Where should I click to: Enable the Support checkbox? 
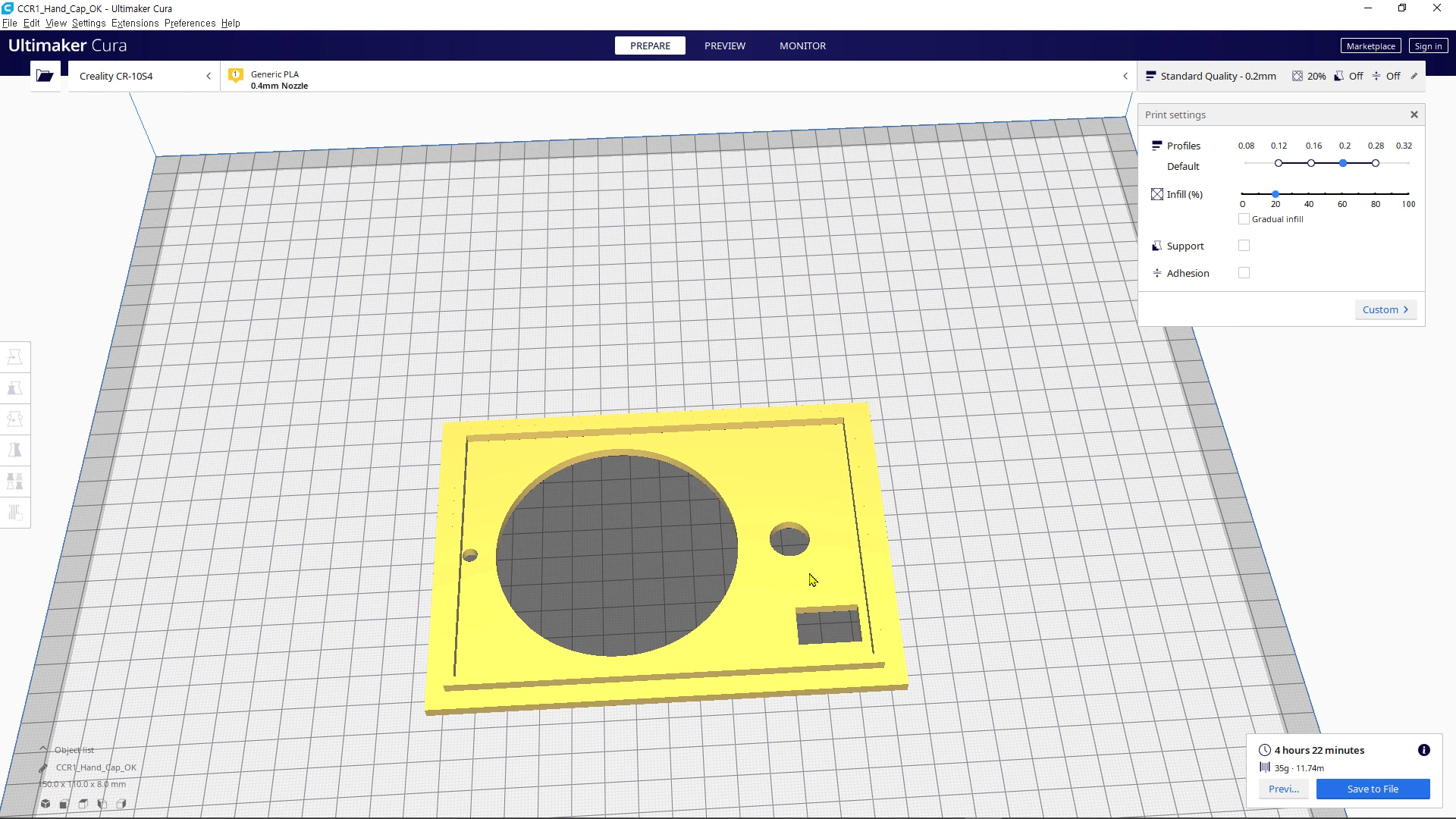click(x=1244, y=246)
